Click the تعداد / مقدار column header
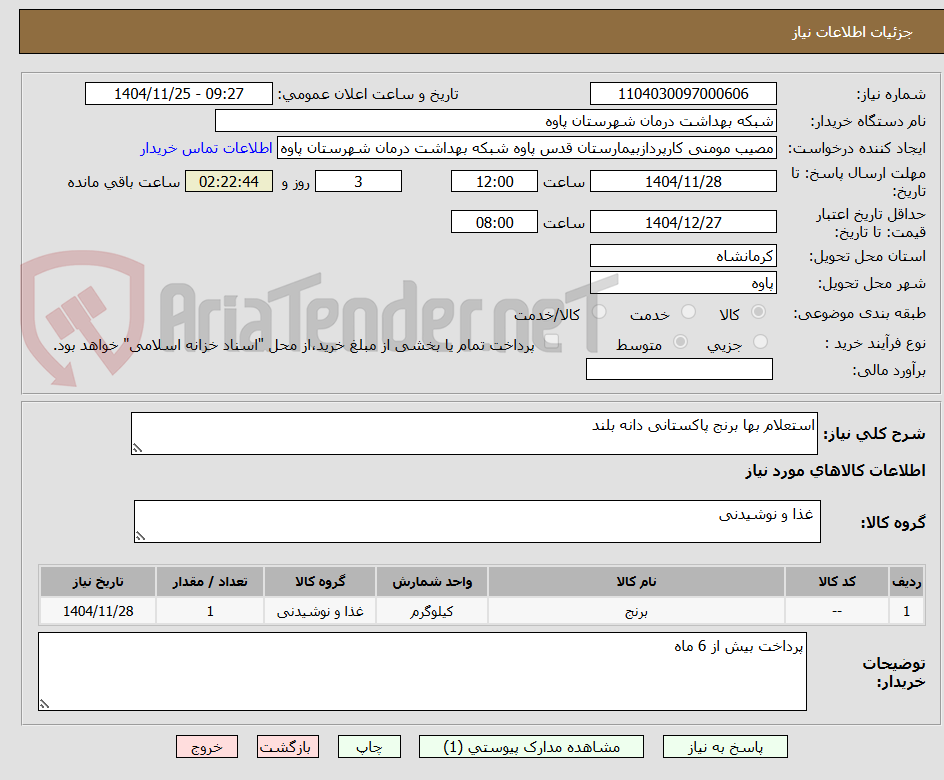Viewport: 944px width, 780px height. point(210,581)
